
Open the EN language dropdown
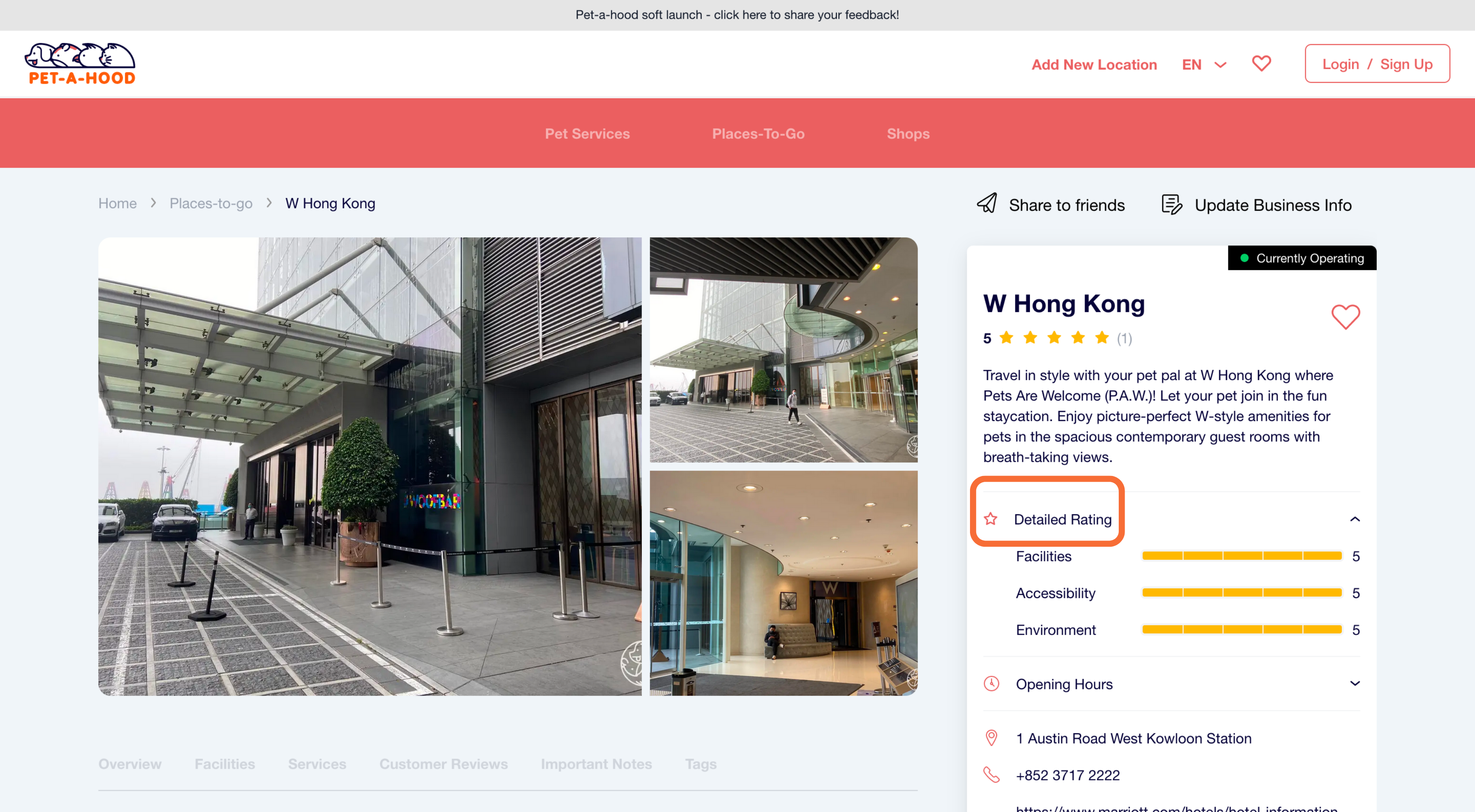pos(1204,65)
